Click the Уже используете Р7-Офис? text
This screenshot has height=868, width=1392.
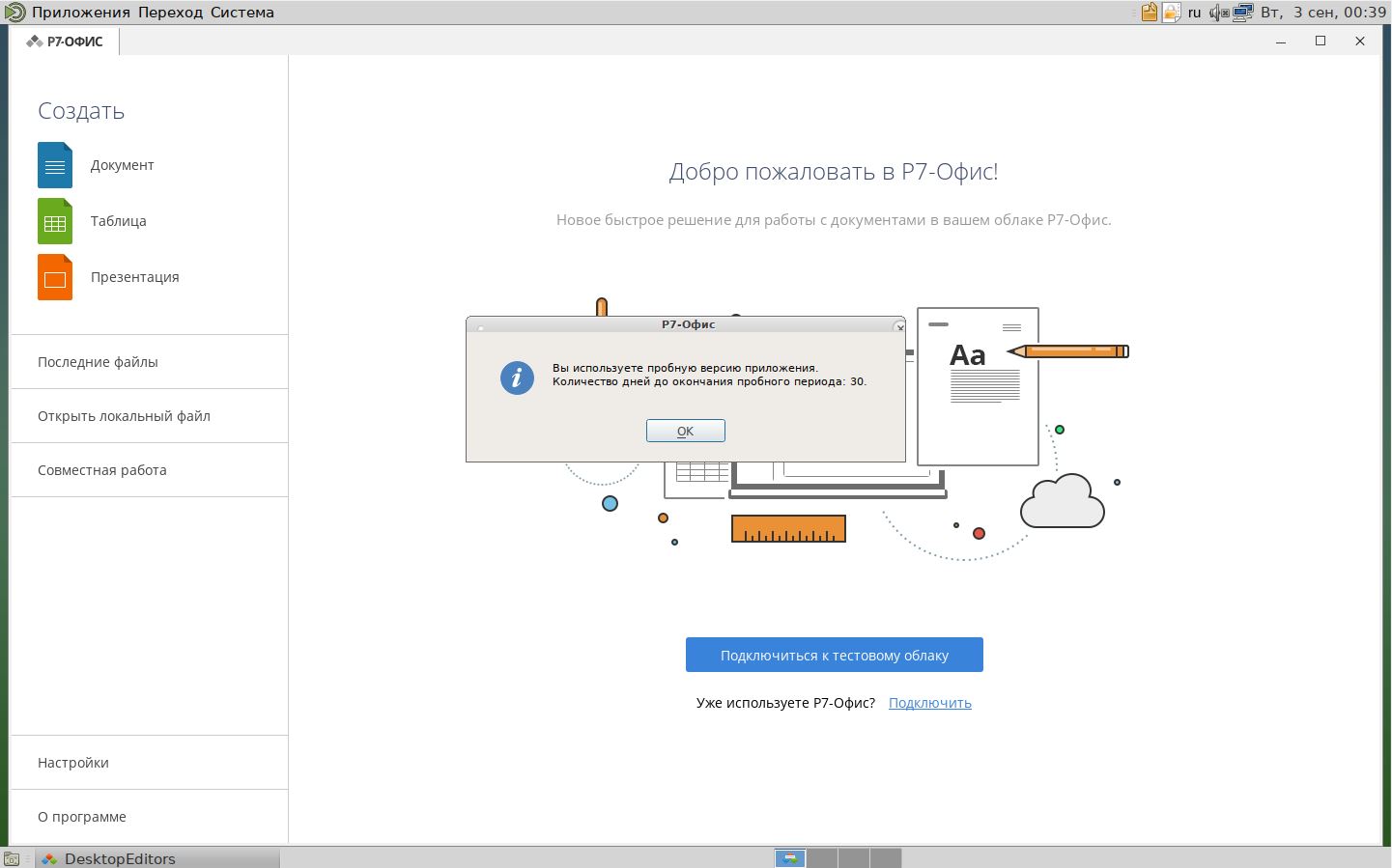(x=785, y=703)
